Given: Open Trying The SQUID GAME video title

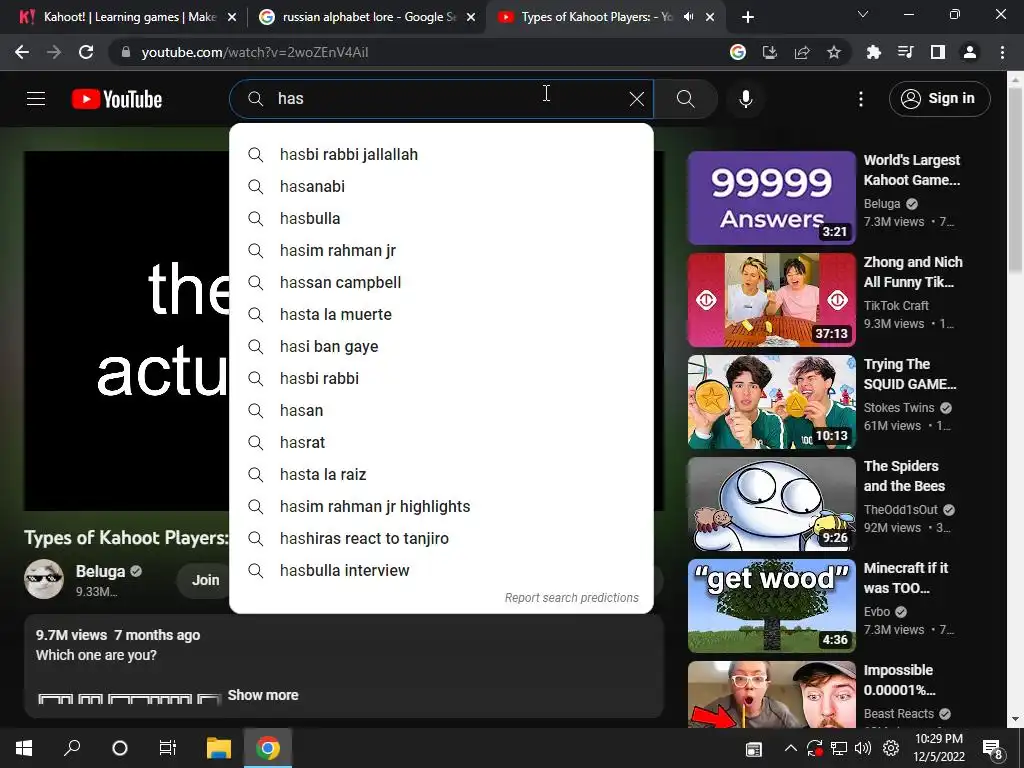Looking at the screenshot, I should pyautogui.click(x=910, y=374).
